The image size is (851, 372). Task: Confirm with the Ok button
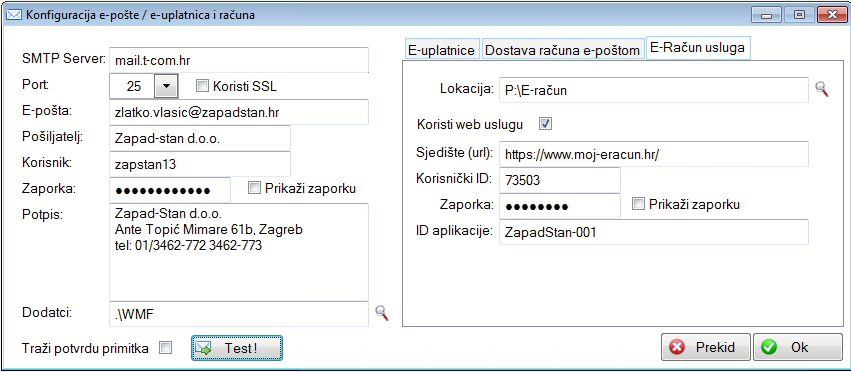pos(798,347)
